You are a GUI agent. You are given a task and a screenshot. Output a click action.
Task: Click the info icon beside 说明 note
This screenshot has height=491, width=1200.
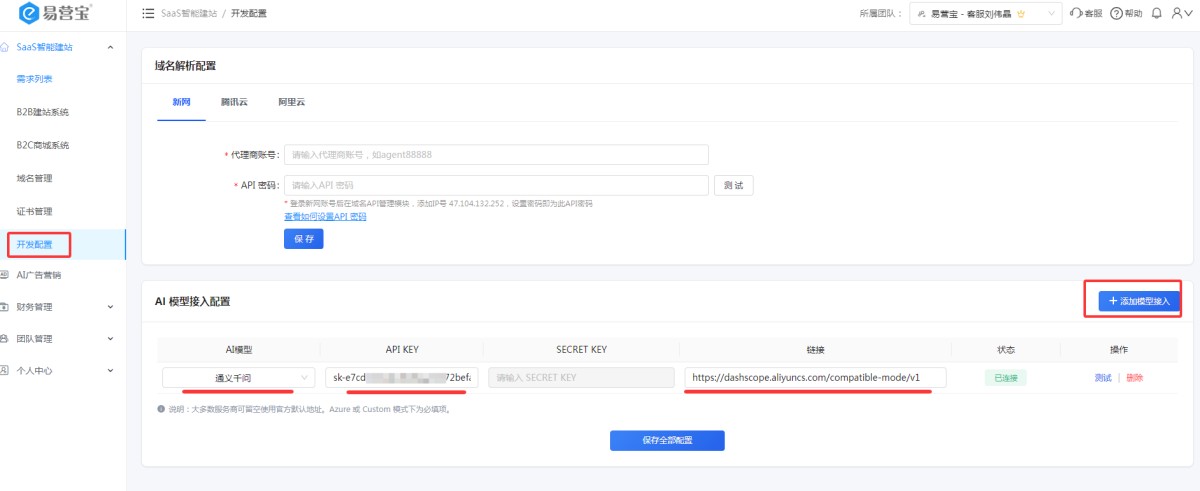pos(161,409)
